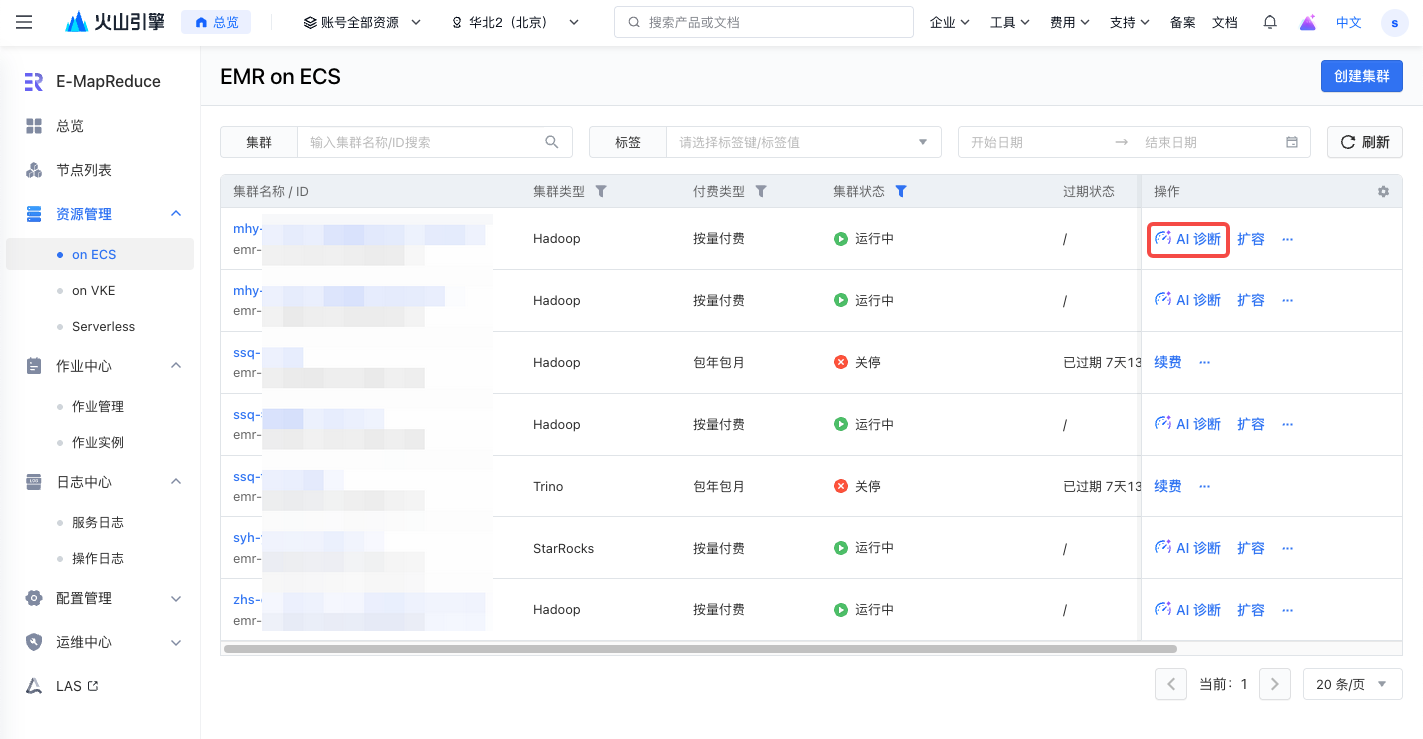1423x739 pixels.
Task: Open the date range calendar icon
Action: 1292,142
